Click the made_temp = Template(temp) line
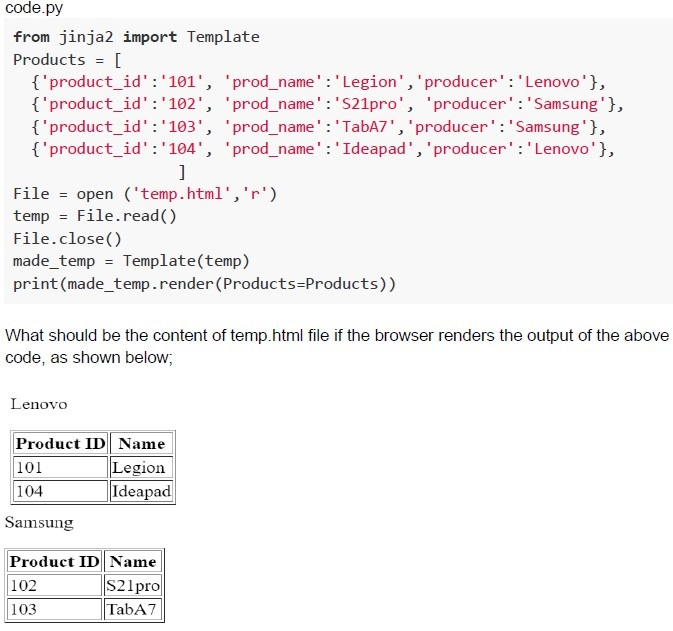 click(131, 261)
